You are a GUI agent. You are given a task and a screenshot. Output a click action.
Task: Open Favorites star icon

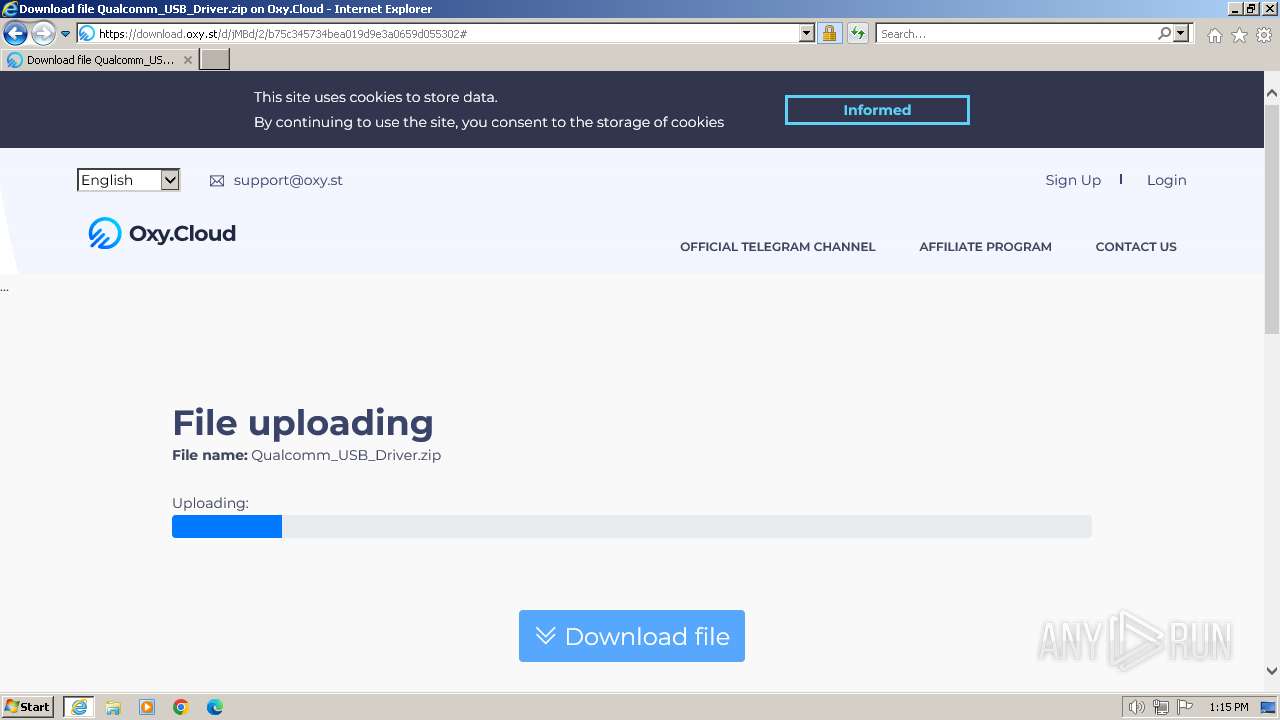(x=1239, y=35)
